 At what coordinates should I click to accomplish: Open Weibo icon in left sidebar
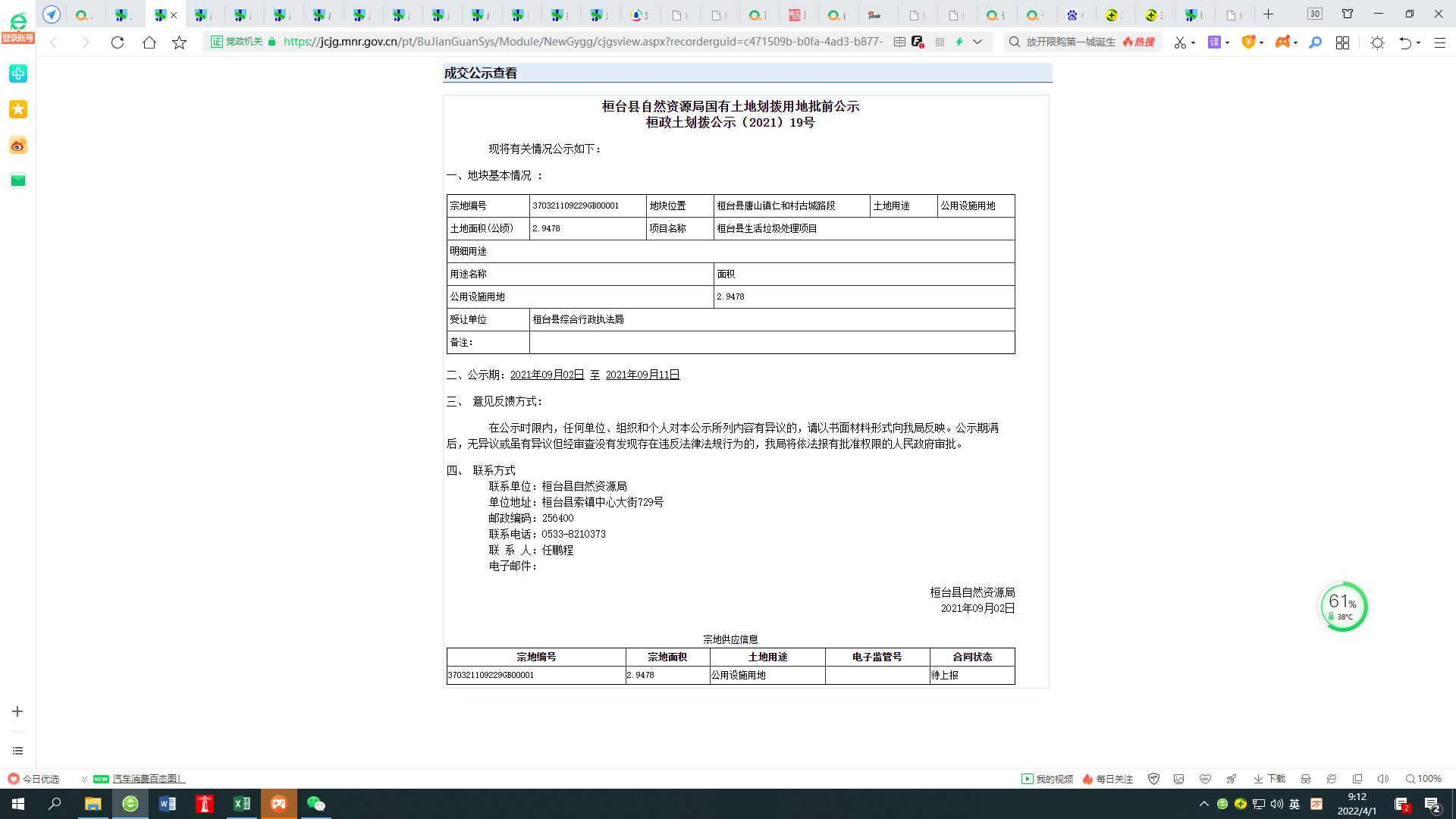(x=18, y=146)
